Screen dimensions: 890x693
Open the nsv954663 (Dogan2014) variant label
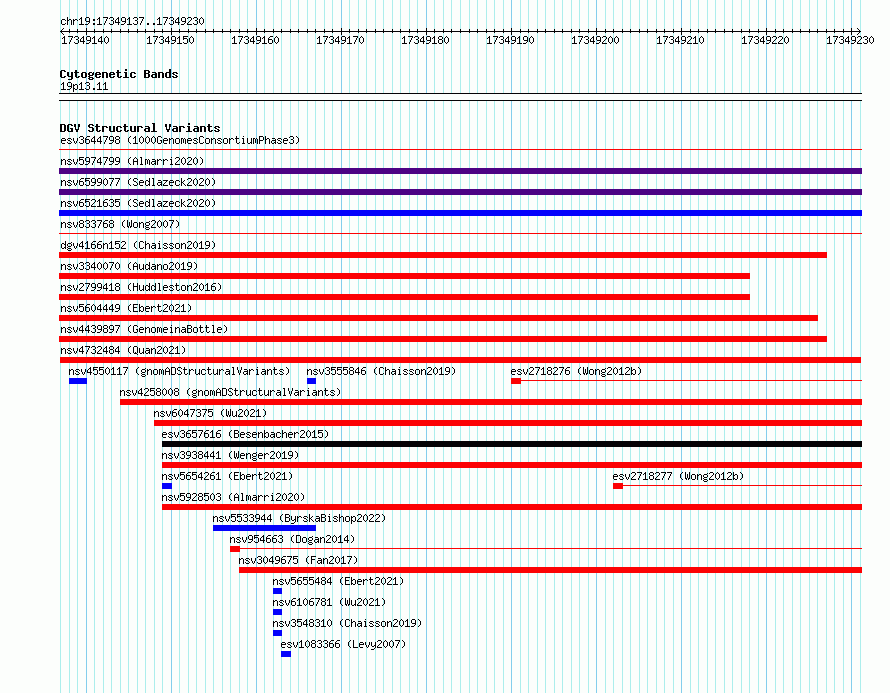pyautogui.click(x=292, y=539)
